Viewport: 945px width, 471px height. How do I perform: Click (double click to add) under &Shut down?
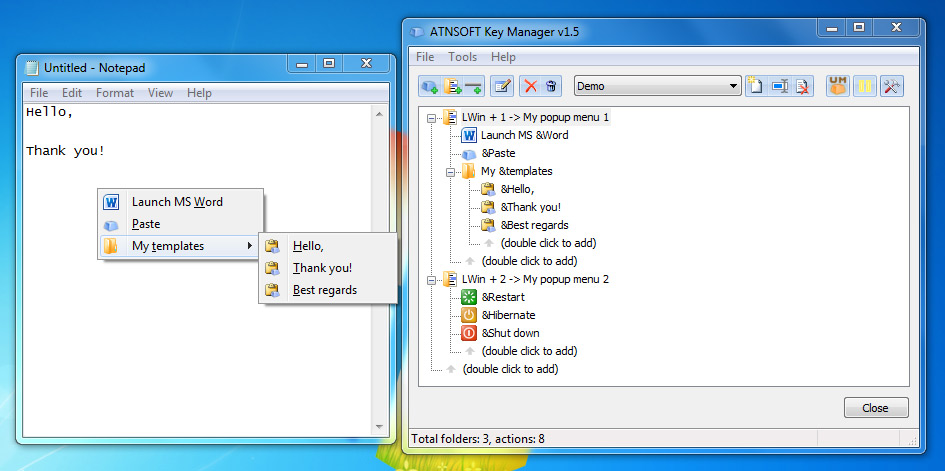(x=529, y=351)
